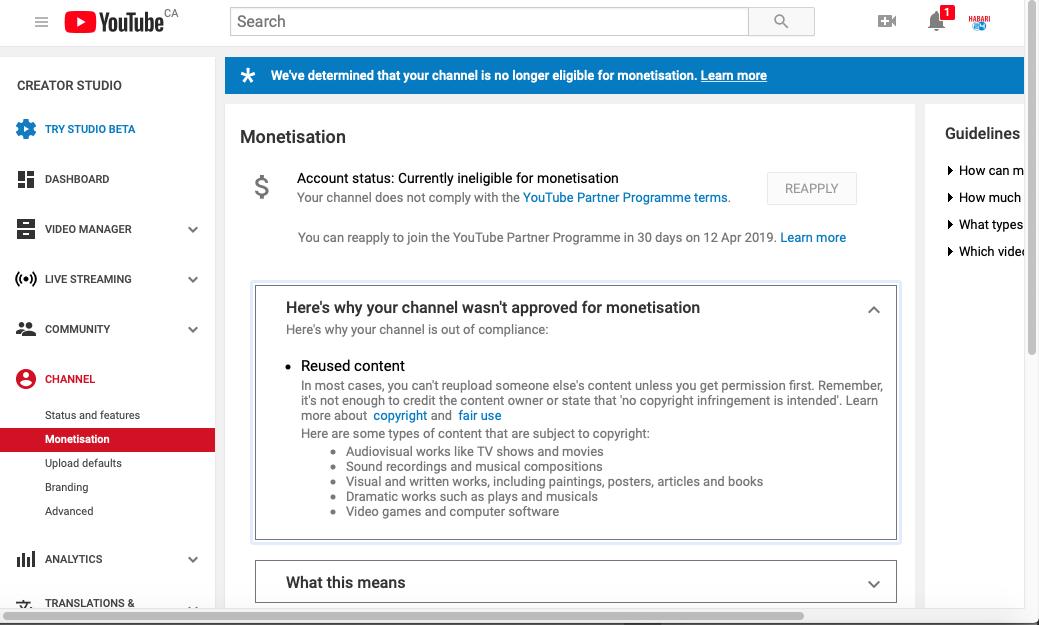Open notifications bell
This screenshot has width=1039, height=625.
[x=936, y=21]
